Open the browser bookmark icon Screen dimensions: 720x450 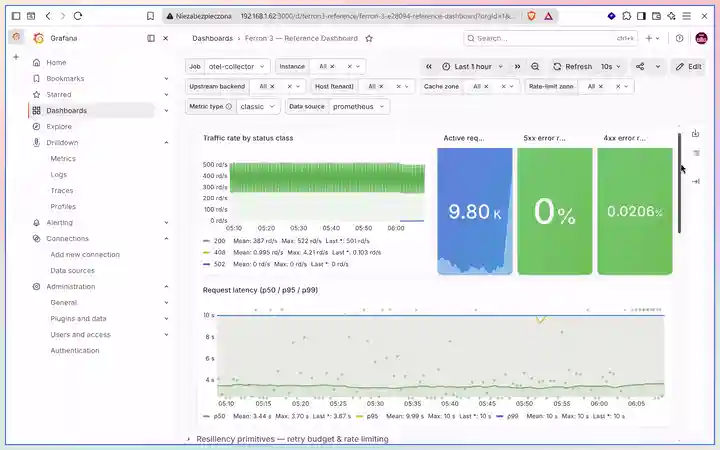point(150,16)
